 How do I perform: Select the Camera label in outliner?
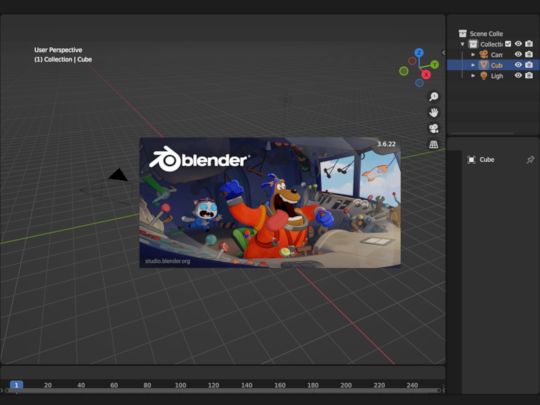497,55
